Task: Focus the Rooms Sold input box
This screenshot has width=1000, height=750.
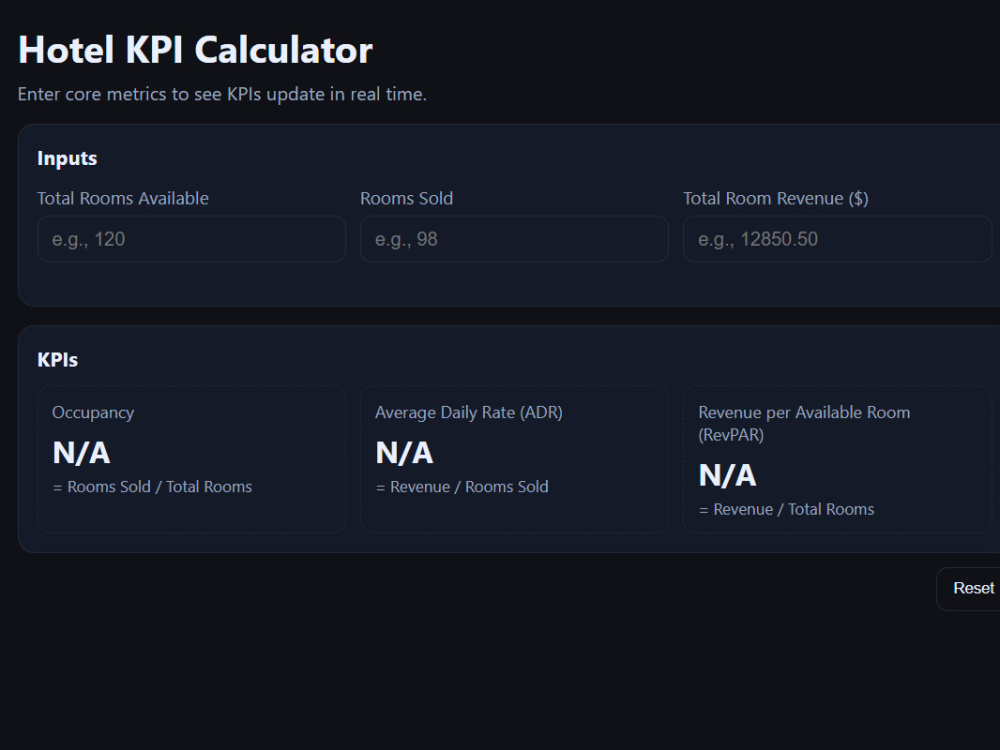Action: coord(514,239)
